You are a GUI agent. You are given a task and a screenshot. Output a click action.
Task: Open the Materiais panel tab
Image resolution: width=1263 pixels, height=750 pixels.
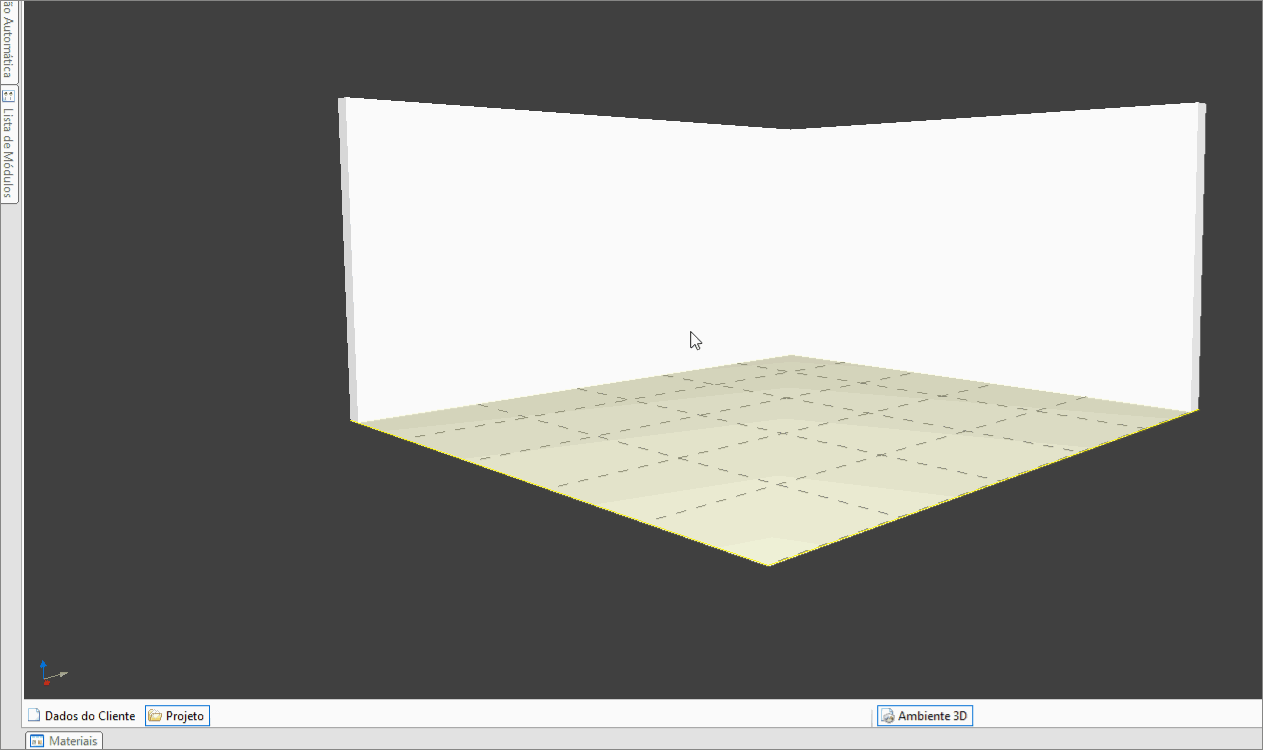tap(64, 741)
